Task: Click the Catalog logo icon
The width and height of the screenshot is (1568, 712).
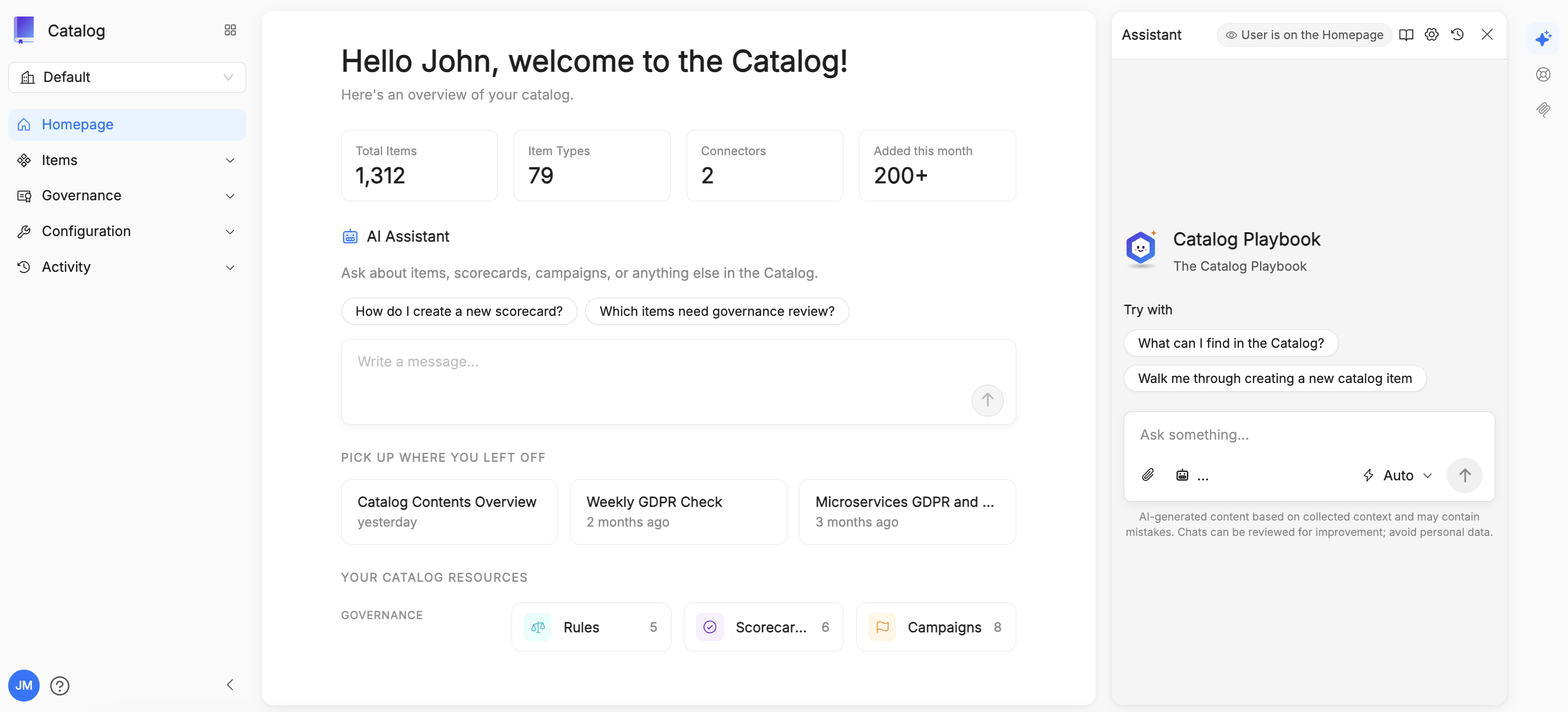Action: tap(24, 30)
